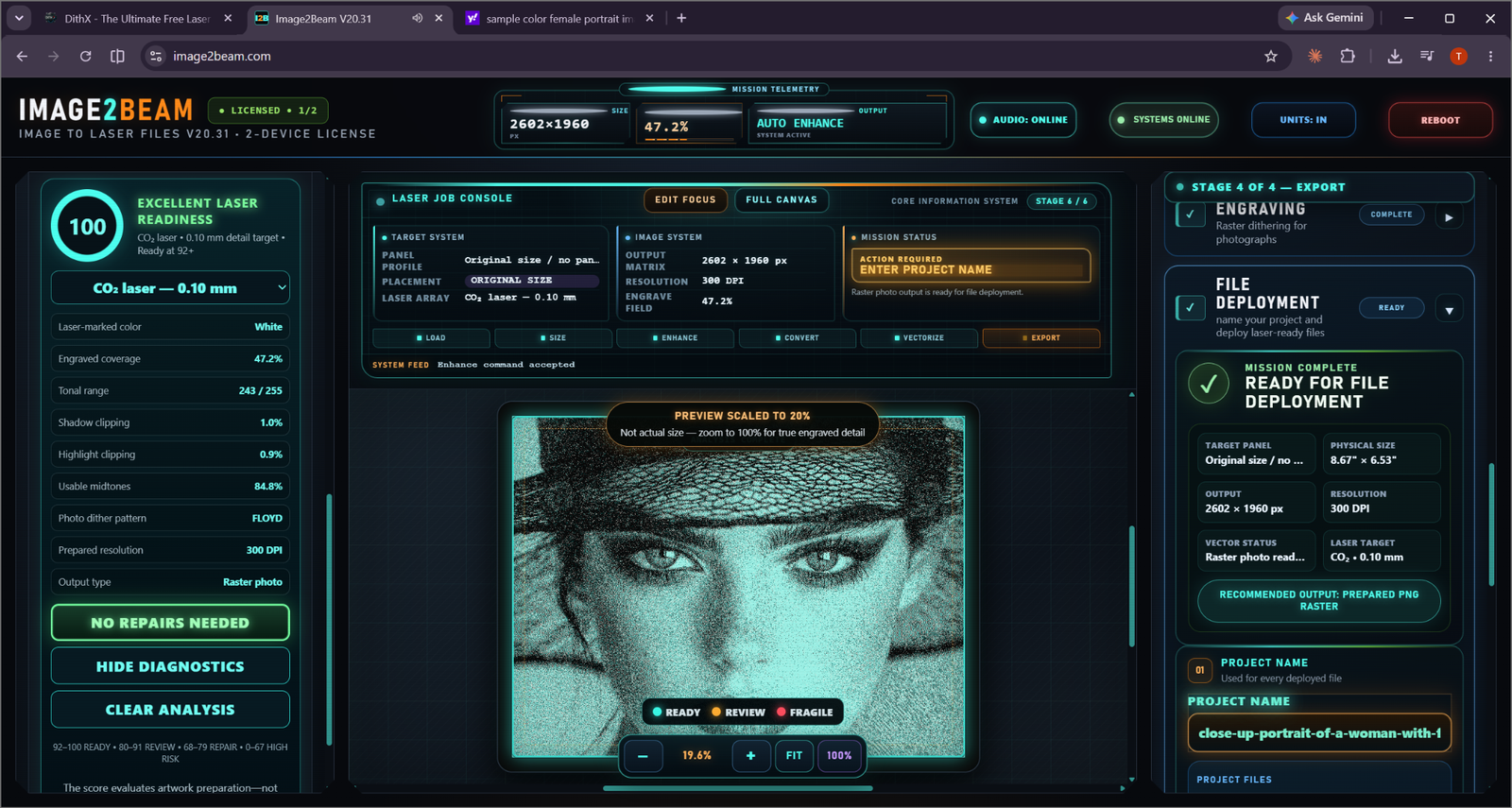This screenshot has height=808, width=1512.
Task: Click the REBOOT button
Action: click(1440, 120)
